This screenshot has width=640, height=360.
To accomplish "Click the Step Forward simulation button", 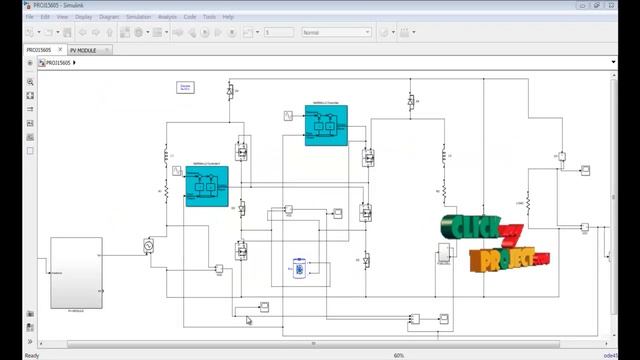I will pos(218,32).
